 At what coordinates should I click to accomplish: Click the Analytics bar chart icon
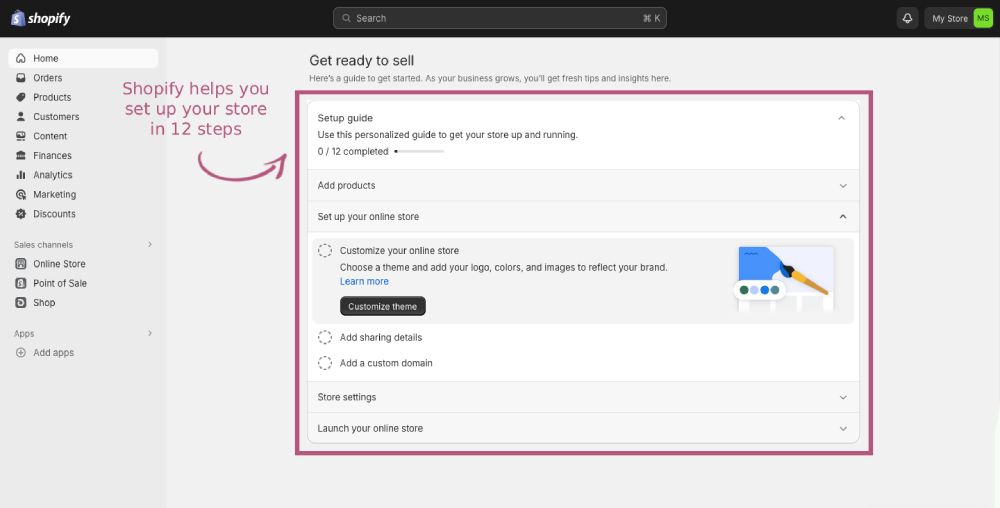(21, 175)
